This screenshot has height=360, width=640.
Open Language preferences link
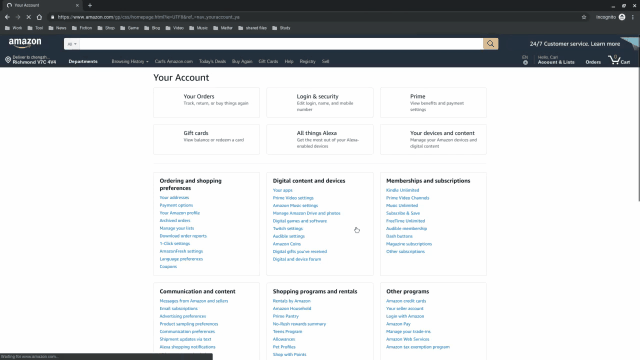pos(181,259)
